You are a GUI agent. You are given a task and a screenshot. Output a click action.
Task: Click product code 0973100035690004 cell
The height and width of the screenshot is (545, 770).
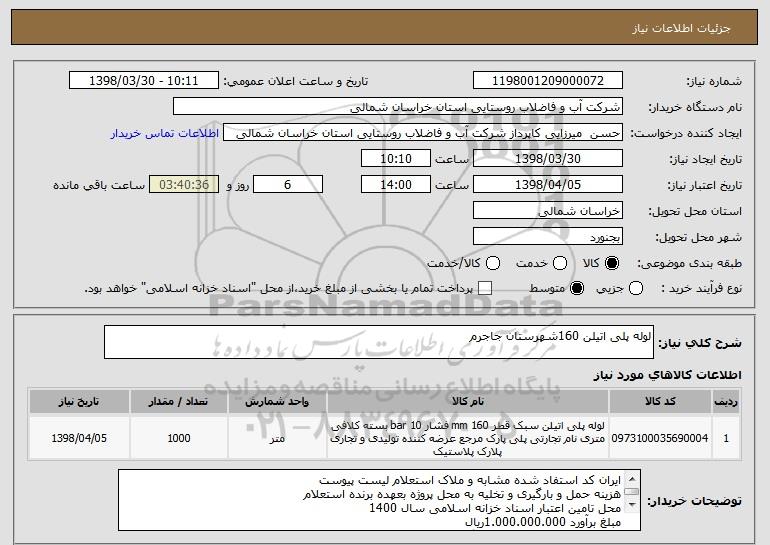click(660, 438)
